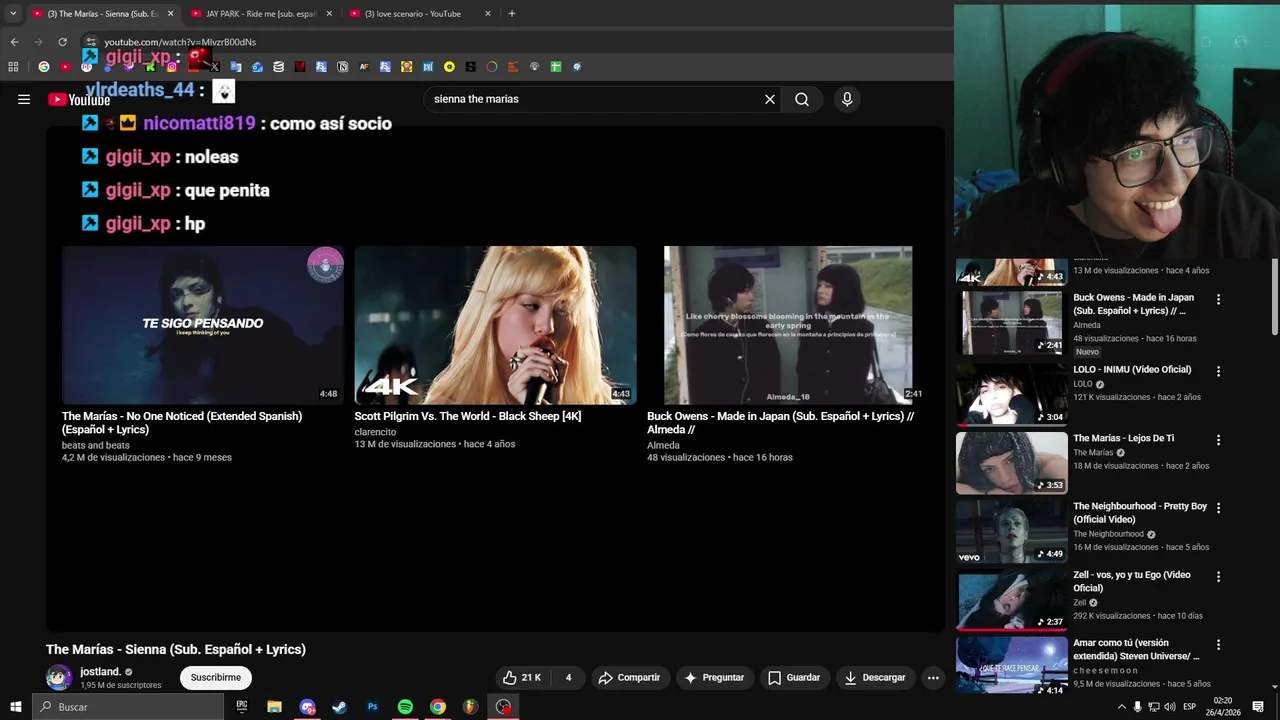
Task: Open File Explorer from the taskbar
Action: click(274, 707)
